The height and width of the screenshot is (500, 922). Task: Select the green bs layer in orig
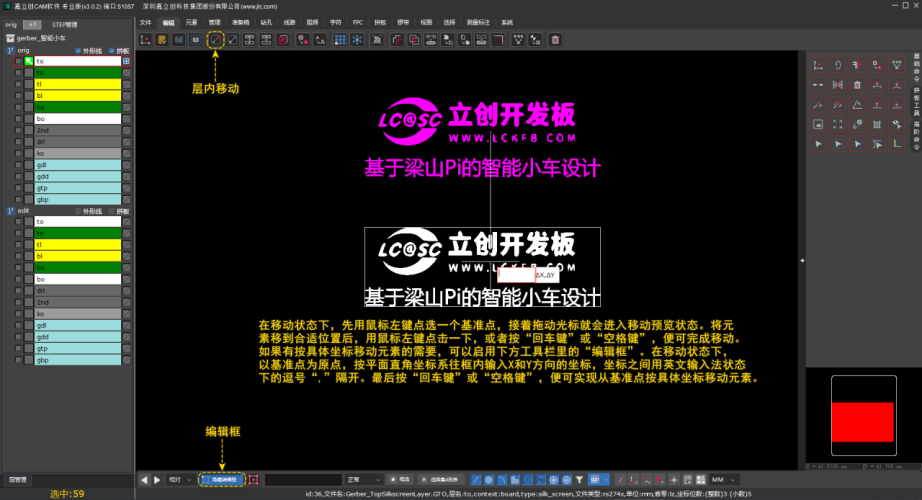(78, 108)
